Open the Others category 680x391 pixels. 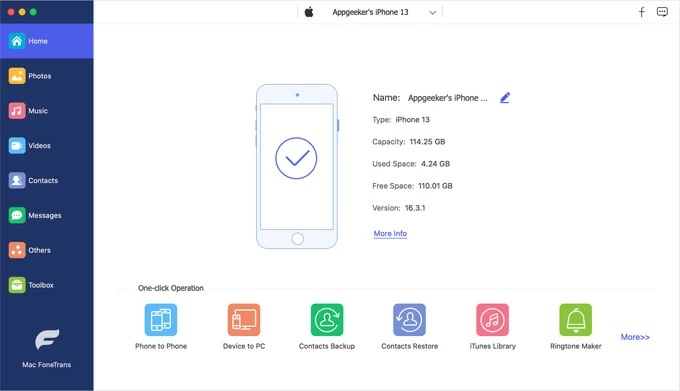click(x=47, y=250)
